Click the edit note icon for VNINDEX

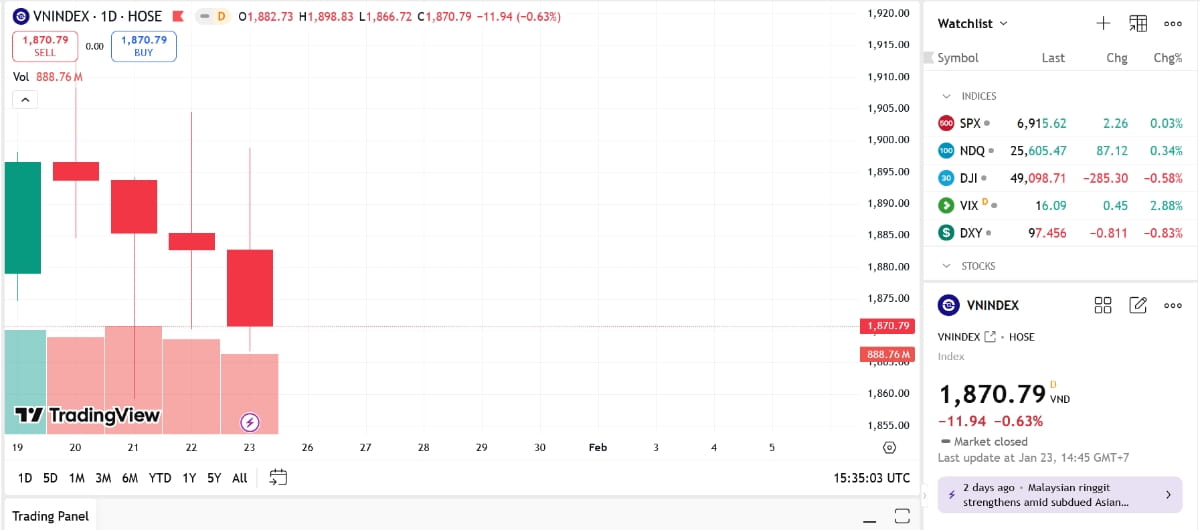click(1138, 305)
